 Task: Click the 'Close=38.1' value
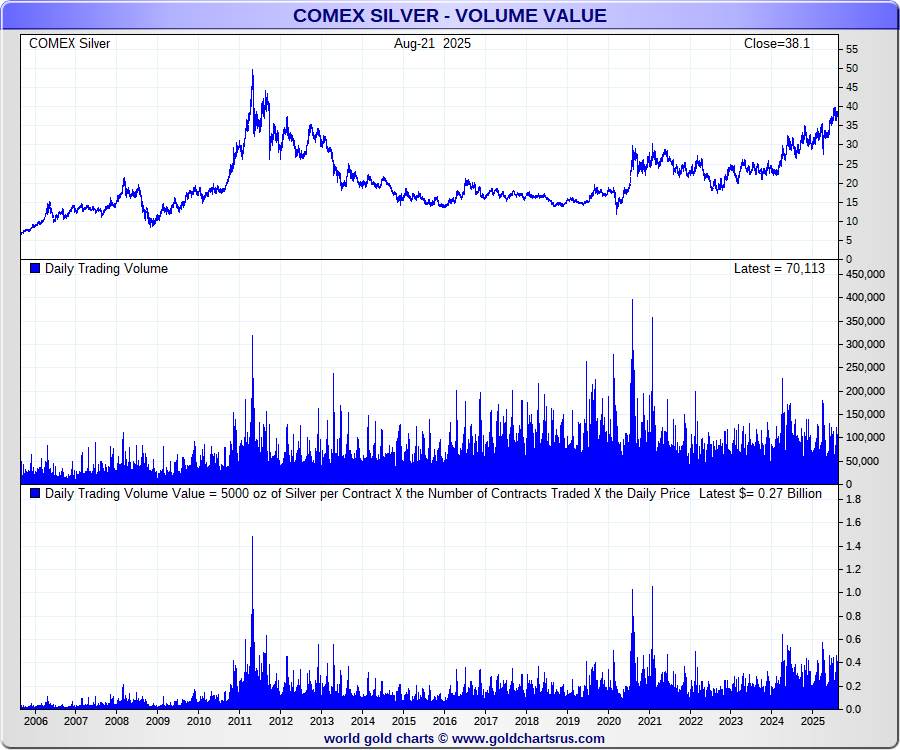pyautogui.click(x=777, y=44)
